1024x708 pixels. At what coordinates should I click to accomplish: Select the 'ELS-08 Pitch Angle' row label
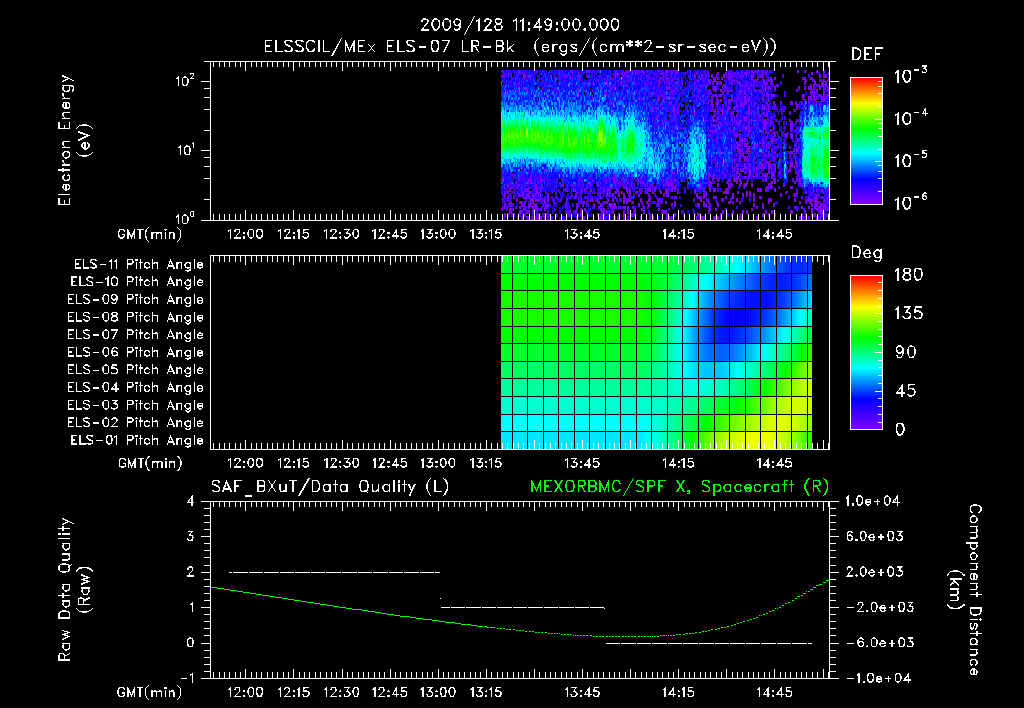136,317
